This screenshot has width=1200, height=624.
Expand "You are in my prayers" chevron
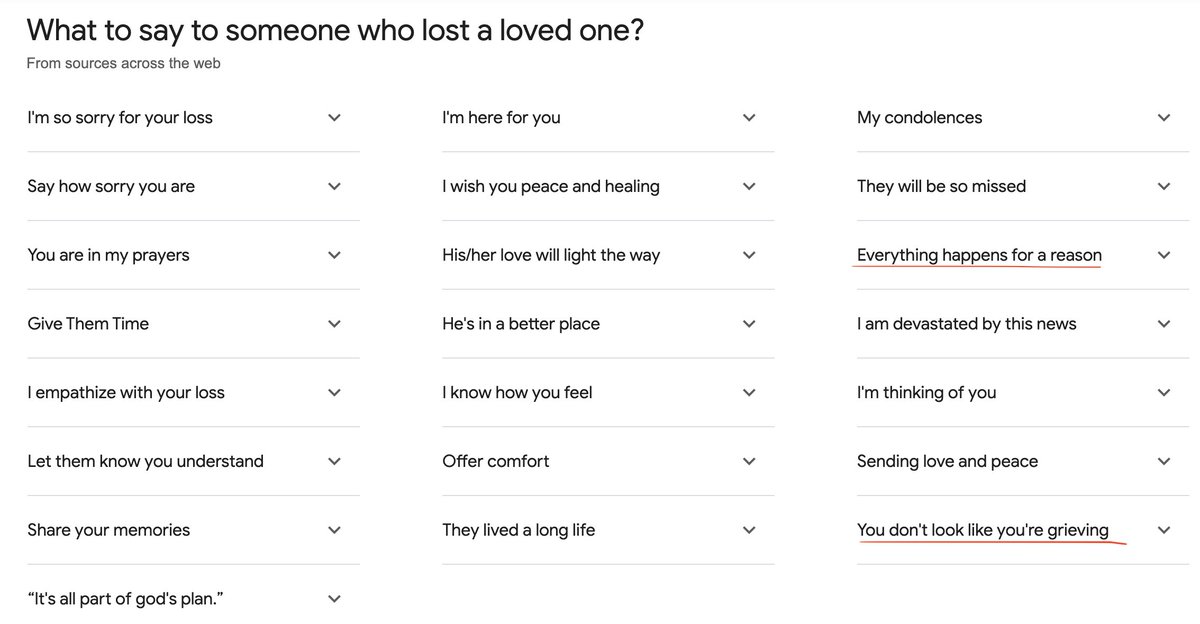(x=334, y=255)
